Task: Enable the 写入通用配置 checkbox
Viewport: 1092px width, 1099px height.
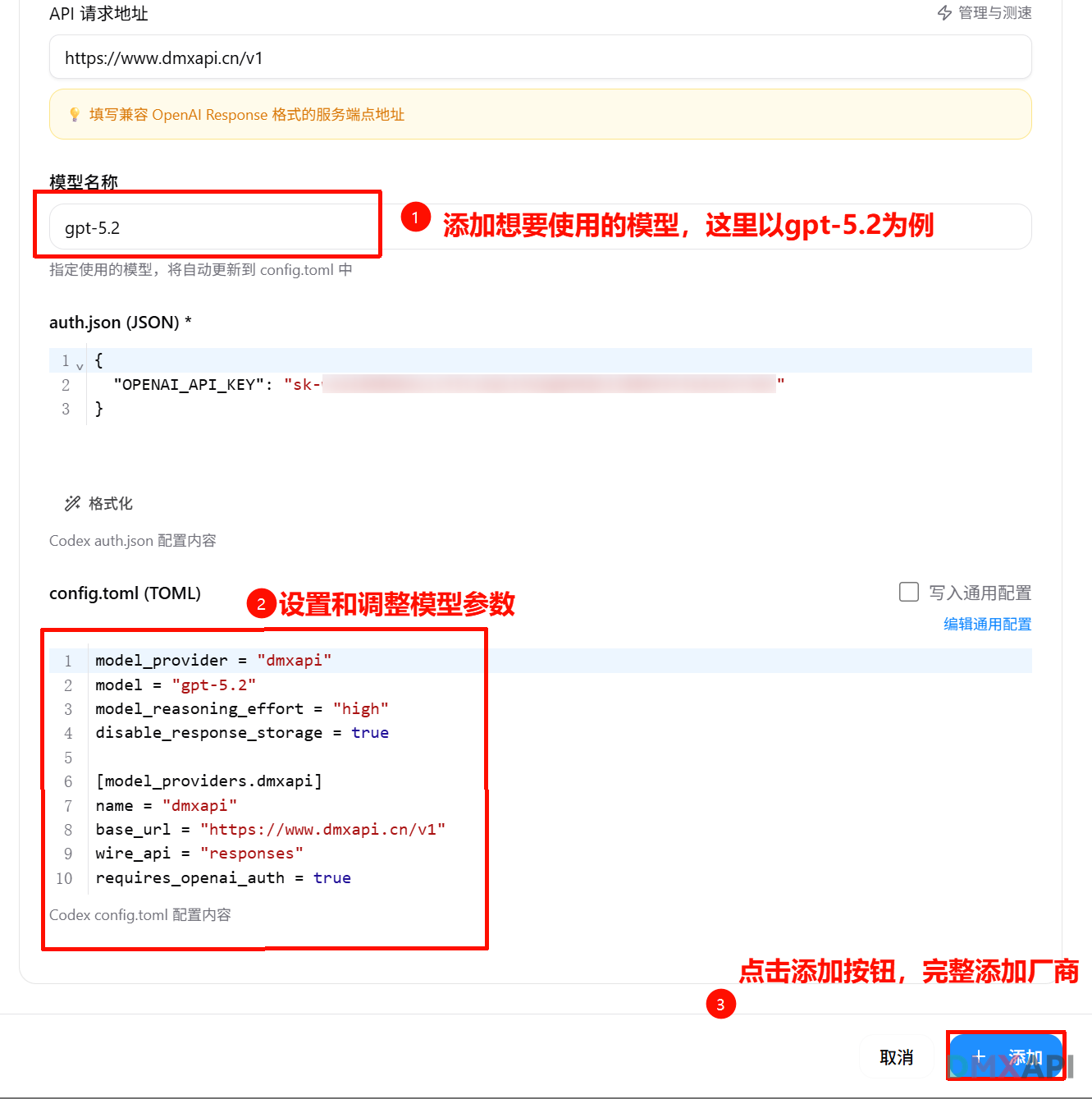Action: tap(909, 592)
